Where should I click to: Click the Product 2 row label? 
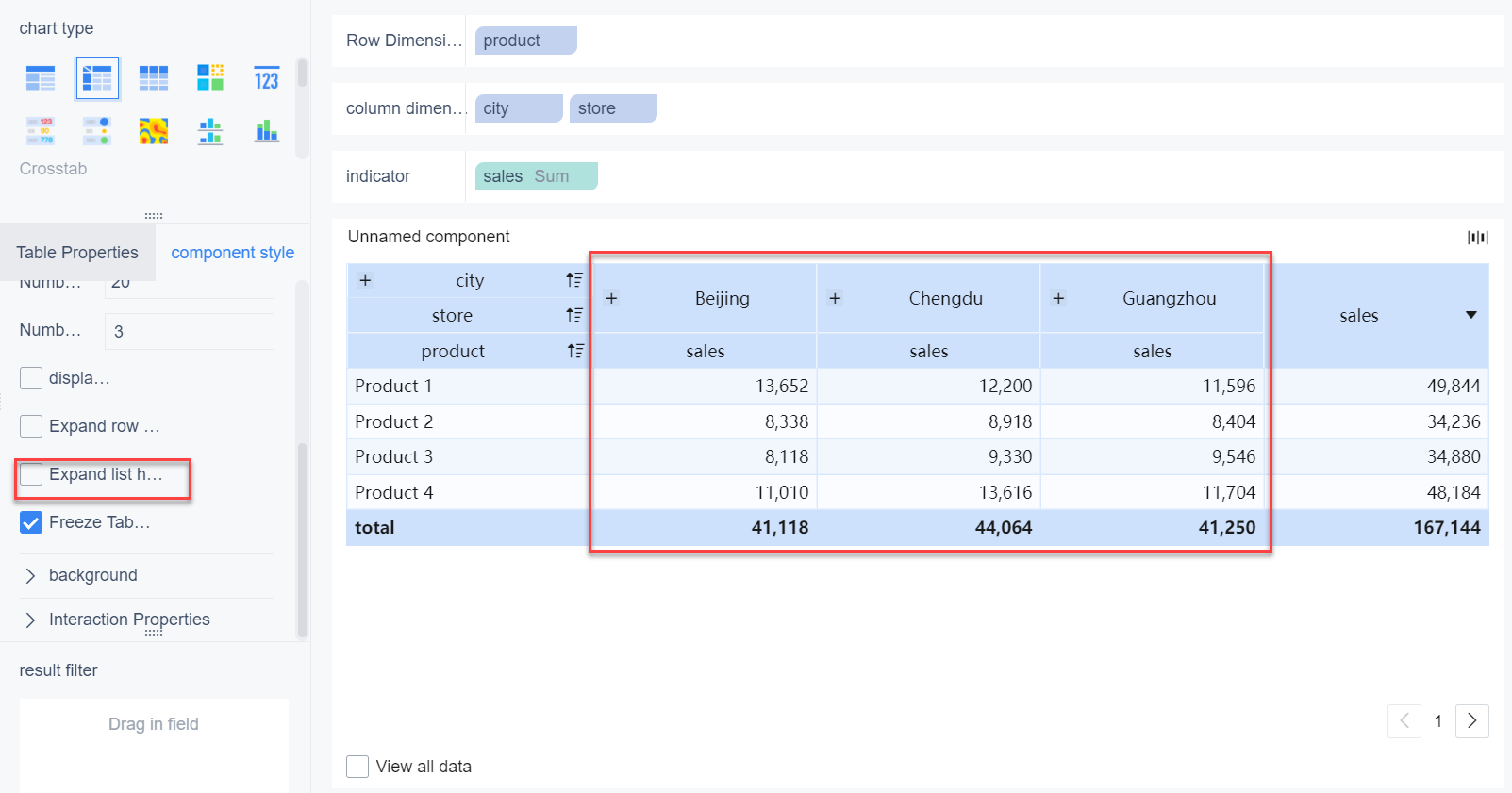393,421
